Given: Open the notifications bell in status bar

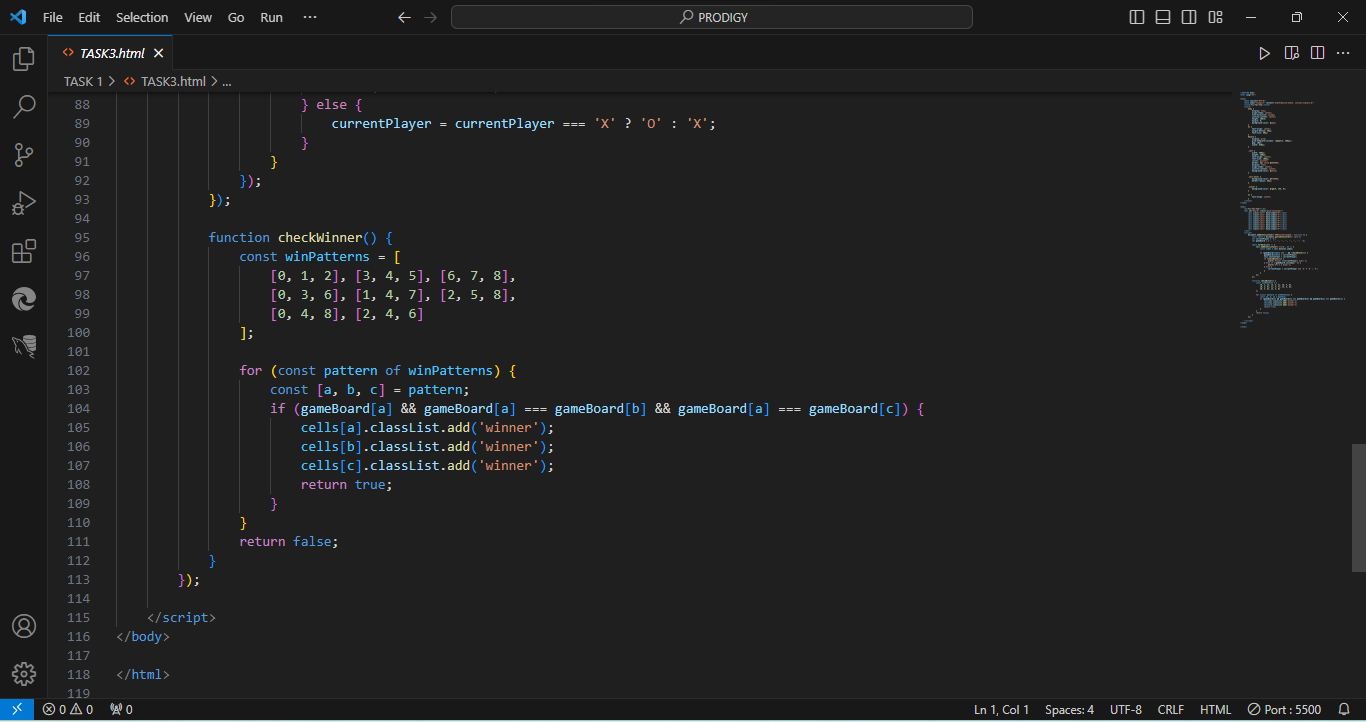Looking at the screenshot, I should (x=1344, y=710).
